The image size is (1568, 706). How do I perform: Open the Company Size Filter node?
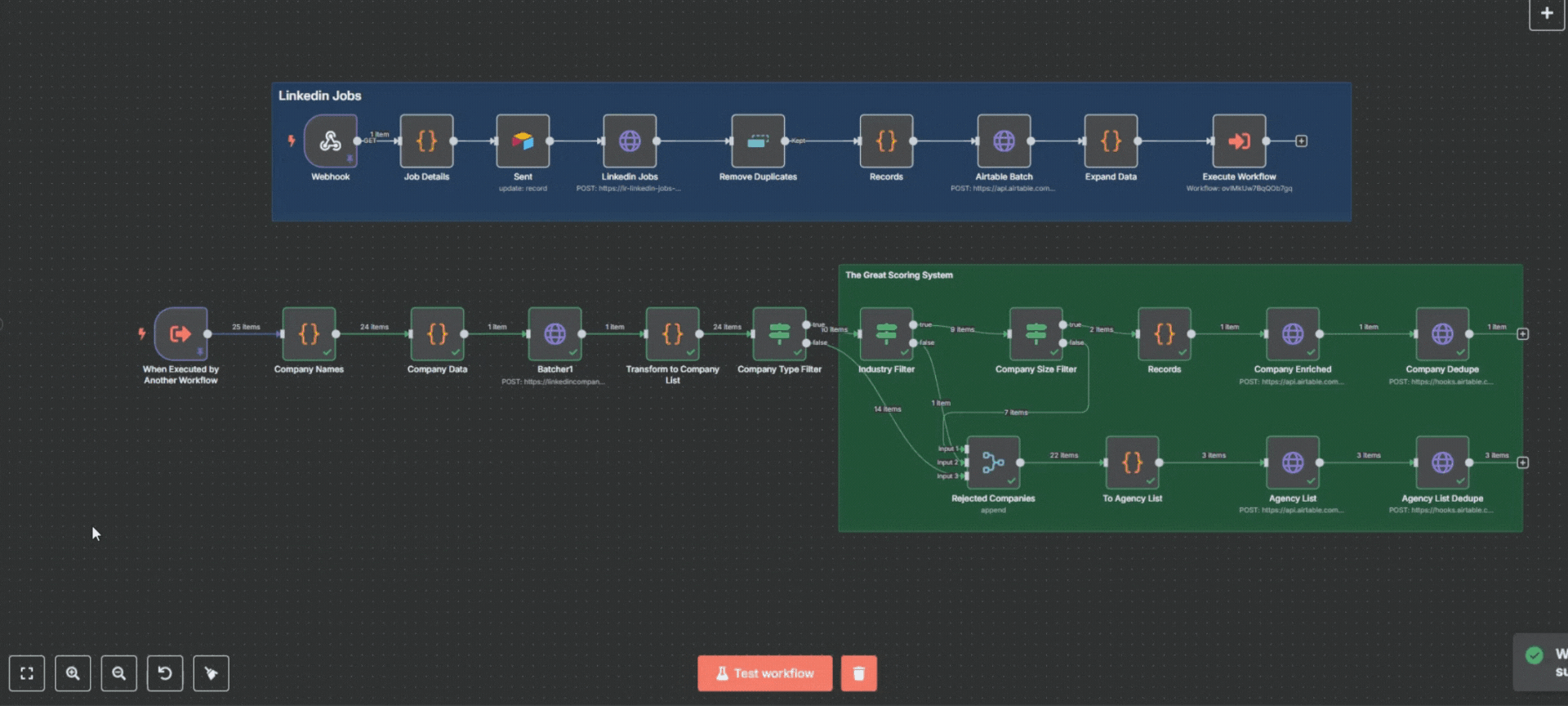click(x=1036, y=333)
